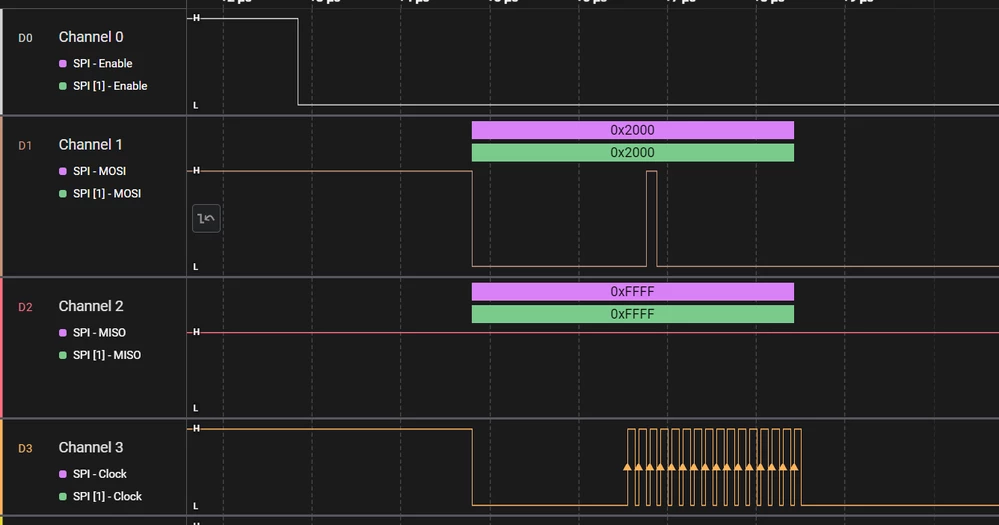Click the SPI [1] - Clock analyzer label
Viewport: 999px width, 525px height.
click(x=107, y=496)
